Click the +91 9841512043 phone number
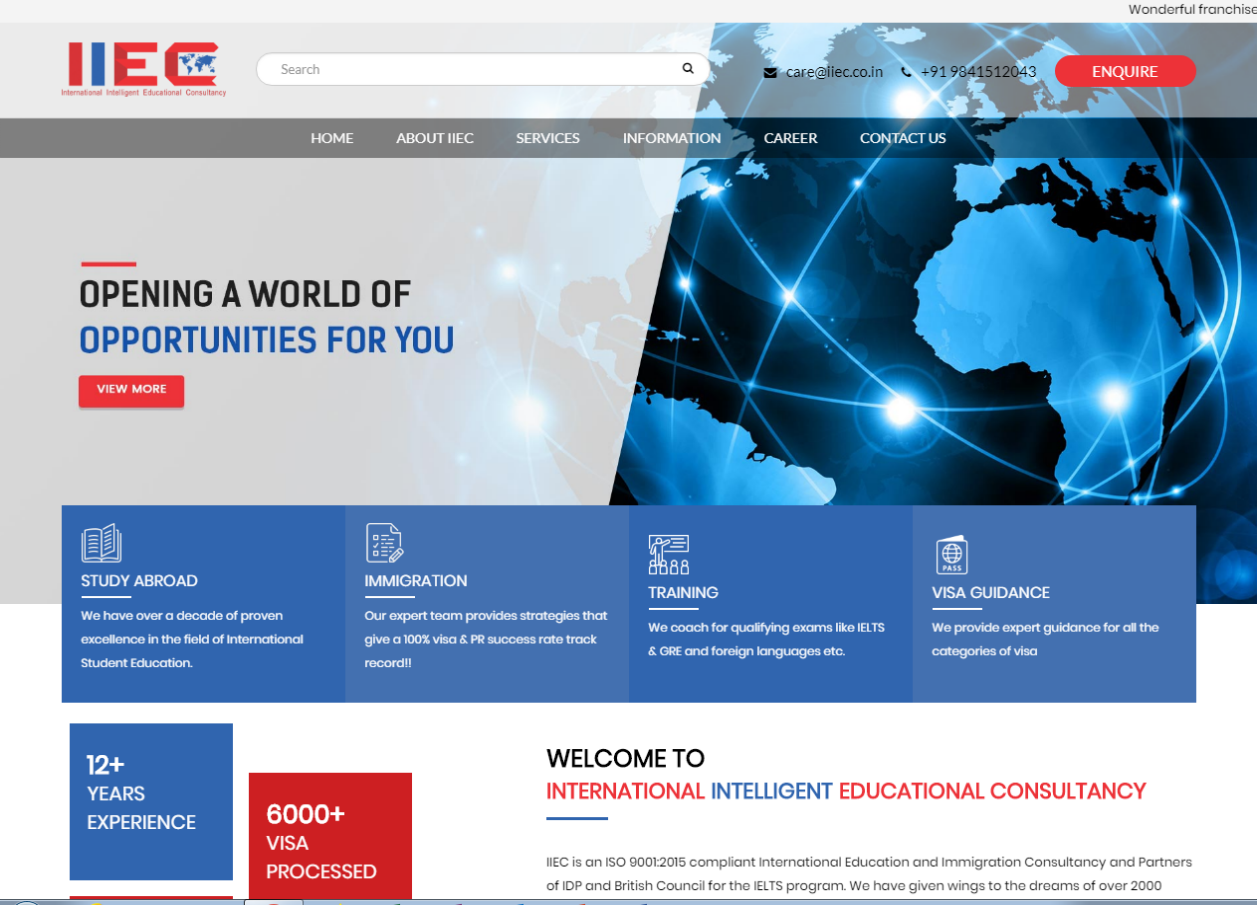 (x=978, y=72)
